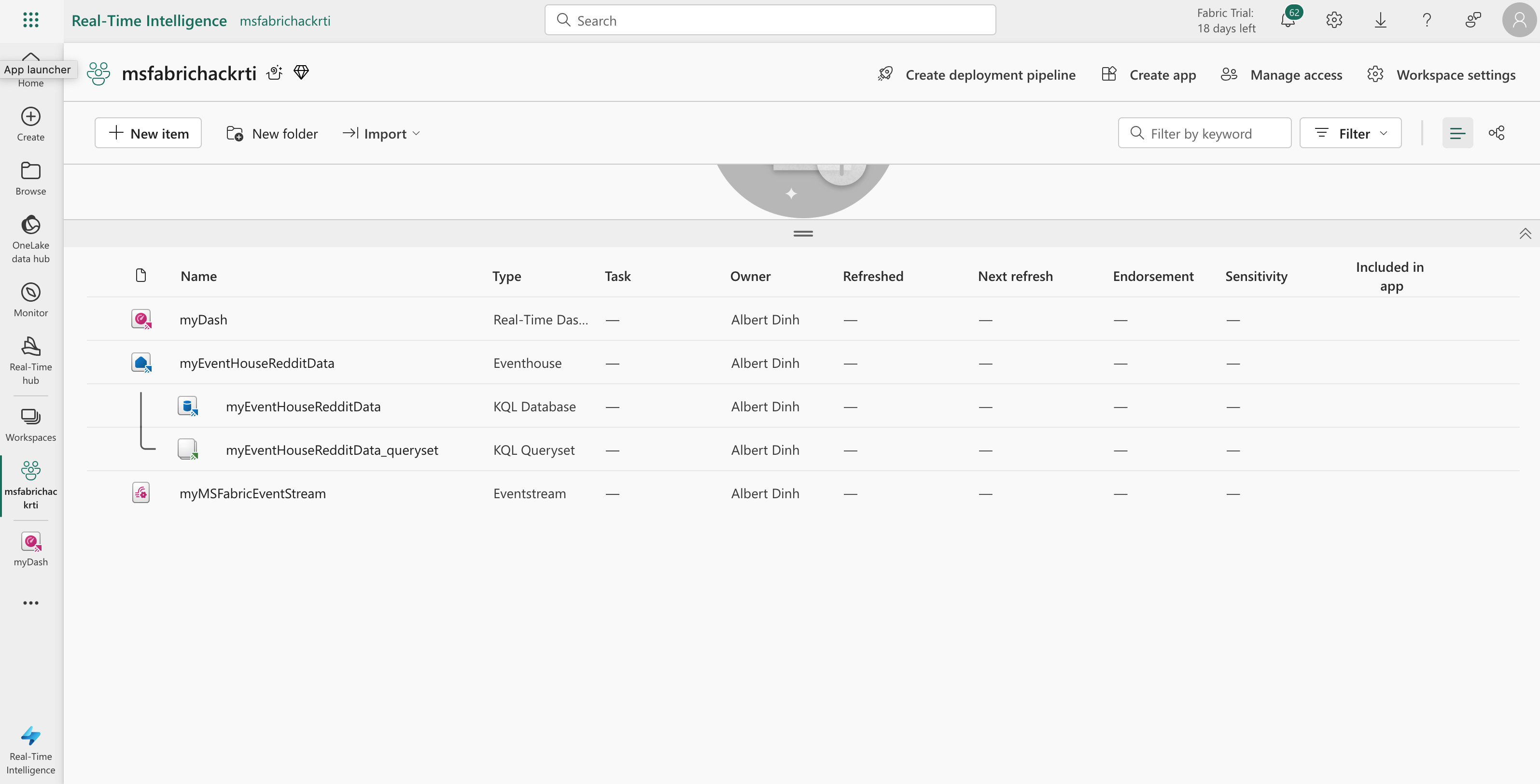Collapse the task flow panel chevron

click(x=1525, y=233)
